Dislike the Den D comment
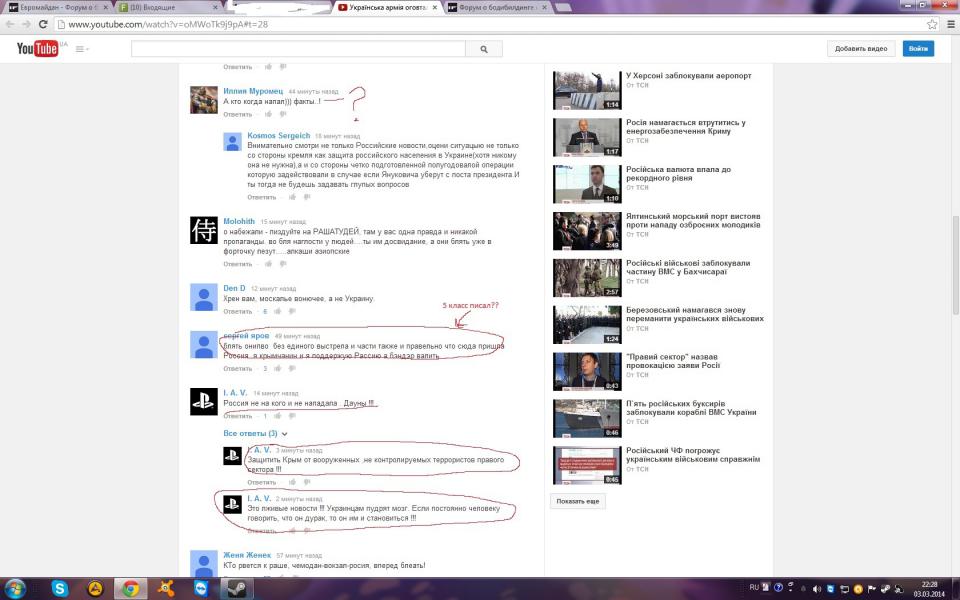960x600 pixels. coord(292,312)
